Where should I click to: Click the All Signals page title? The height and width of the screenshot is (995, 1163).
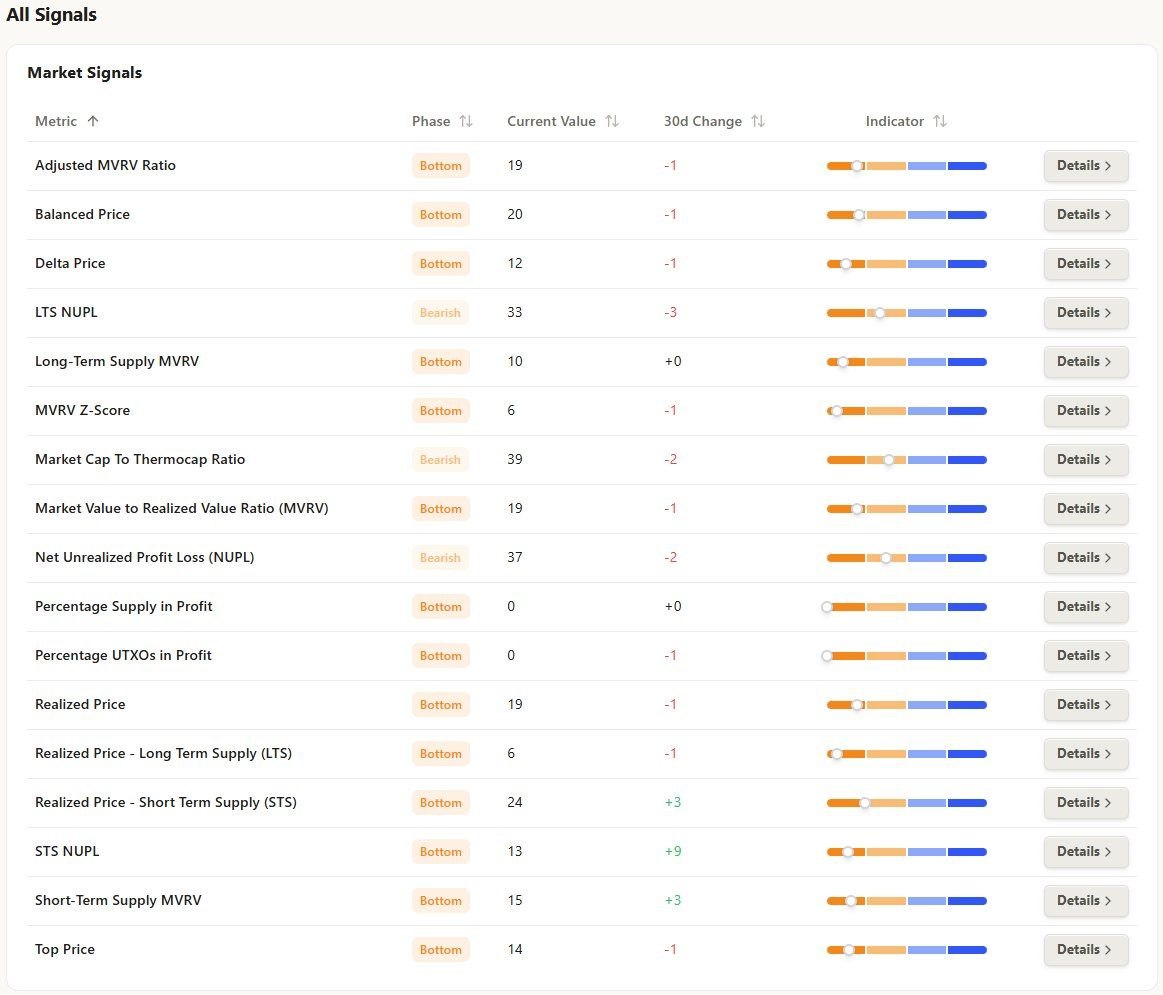[x=51, y=15]
